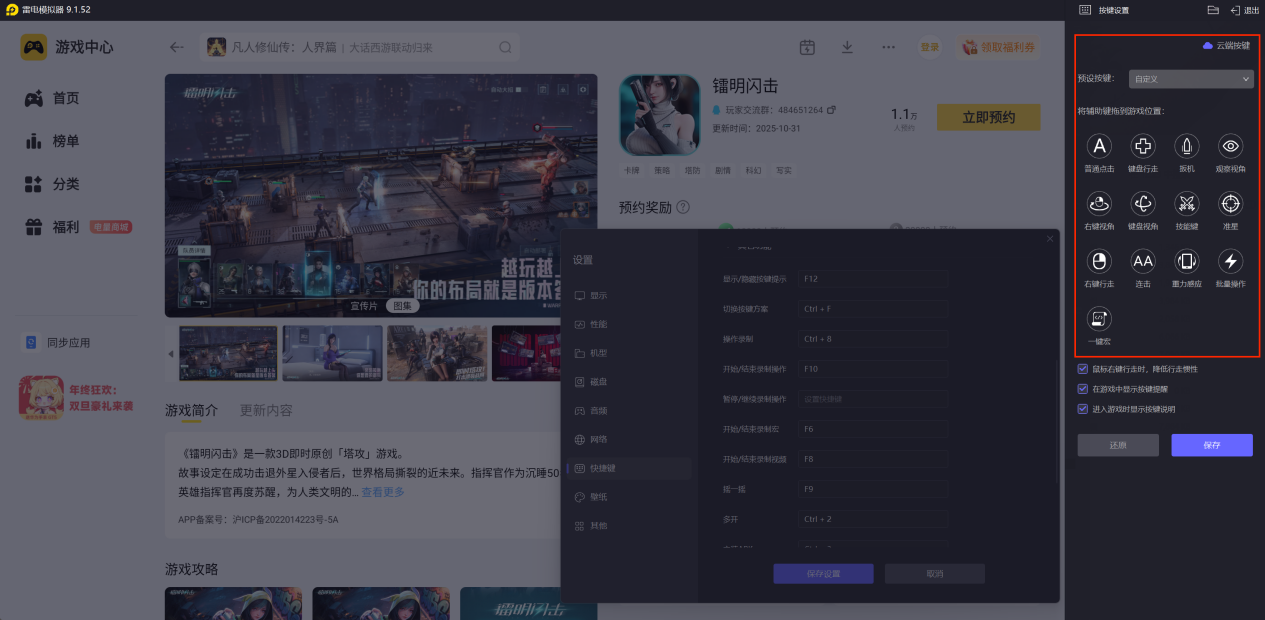Switch to the 更新内容 tab
1265x620 pixels.
pos(266,410)
